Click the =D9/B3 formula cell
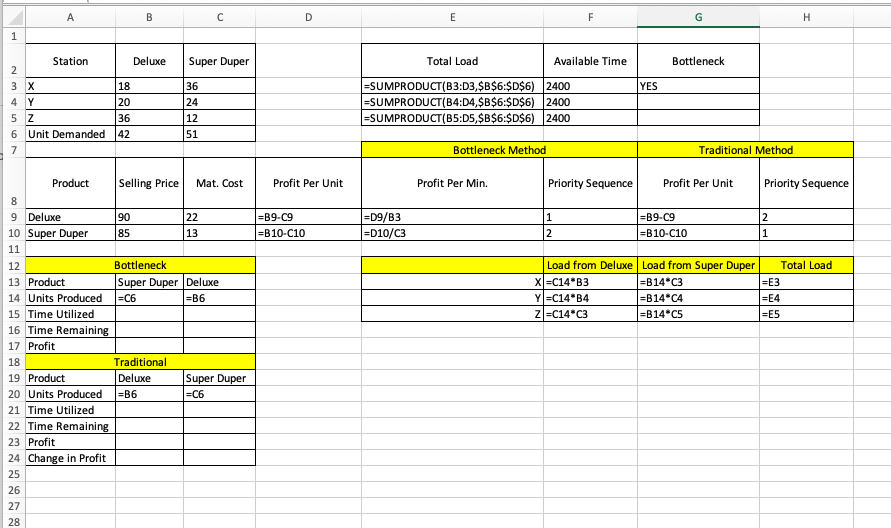Viewport: 891px width, 528px height. [x=452, y=217]
